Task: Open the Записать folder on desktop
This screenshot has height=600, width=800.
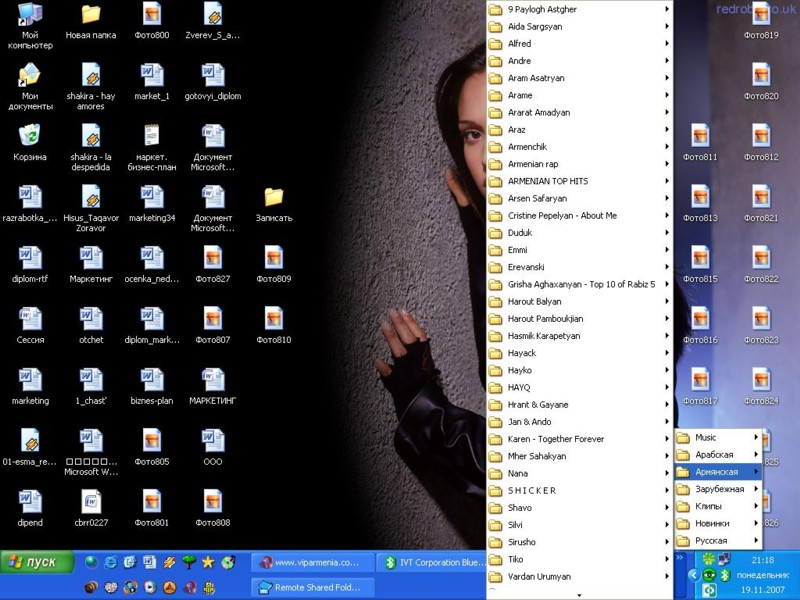Action: (273, 198)
